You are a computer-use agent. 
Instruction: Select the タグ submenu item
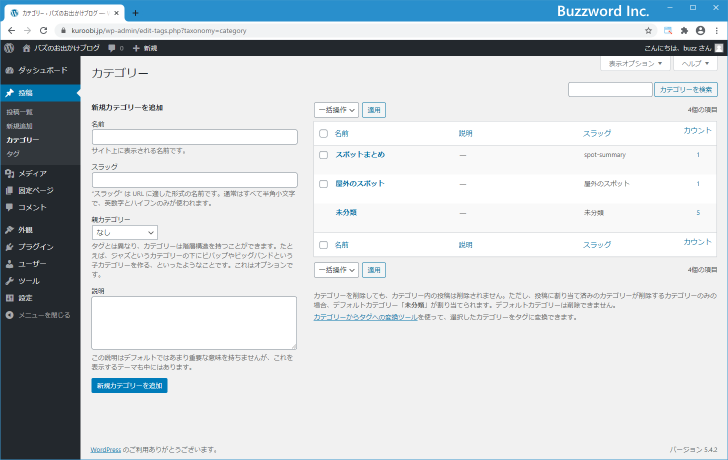(12, 154)
